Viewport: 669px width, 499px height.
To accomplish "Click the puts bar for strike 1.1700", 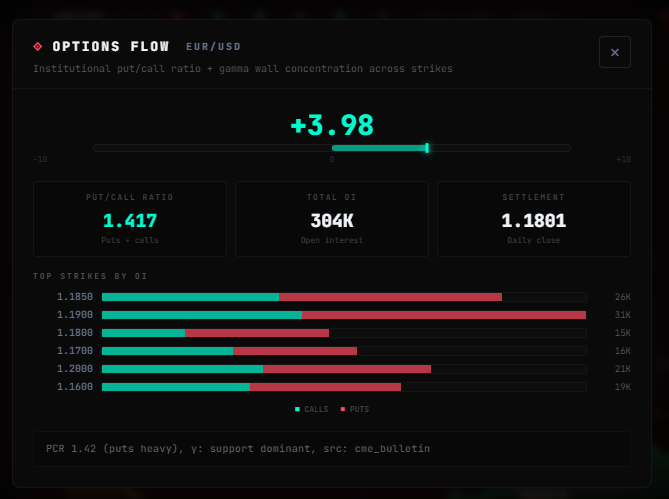I will click(x=294, y=351).
